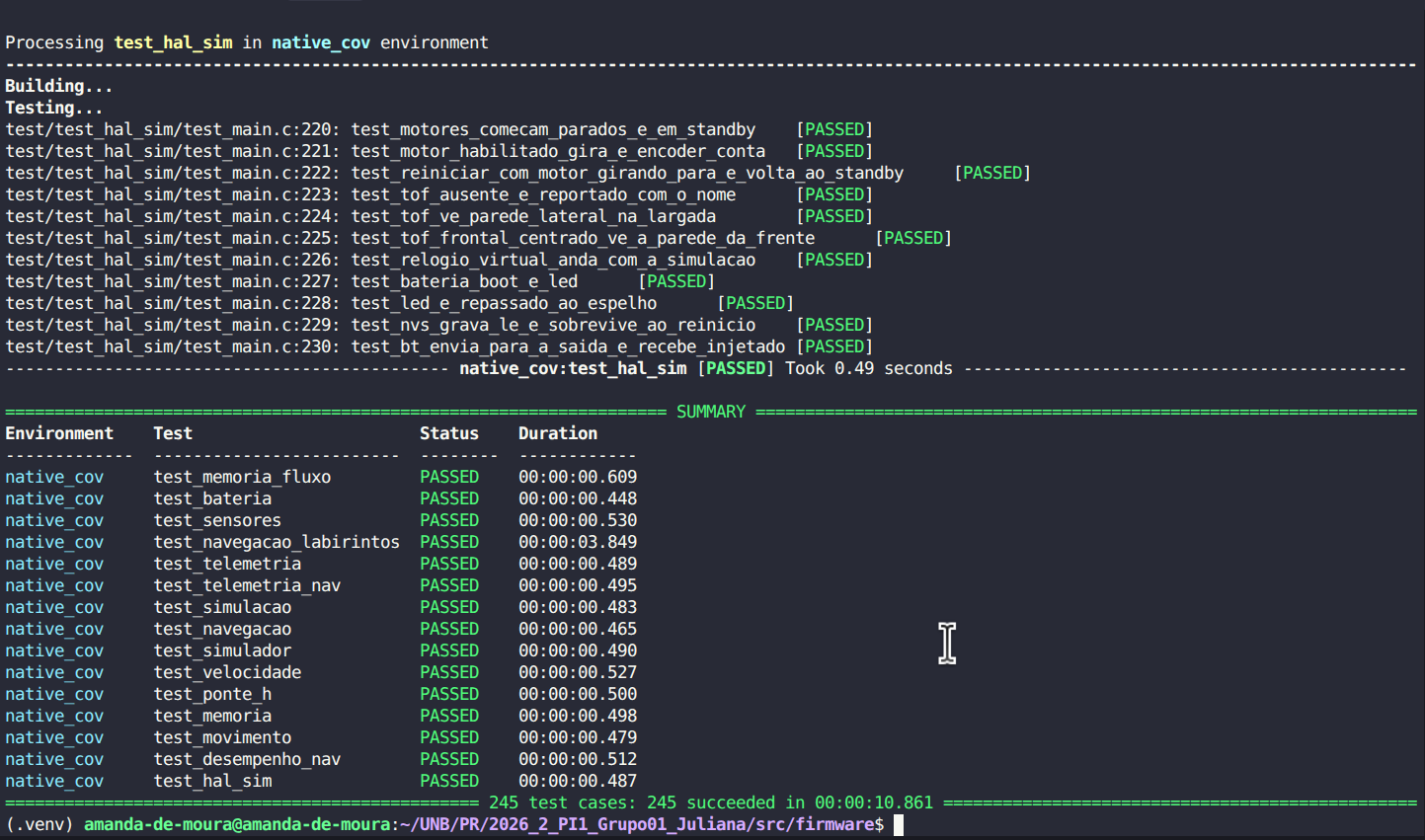Click the test_memoria_fluxo test name
Screen dimensions: 1425x840
coord(242,477)
